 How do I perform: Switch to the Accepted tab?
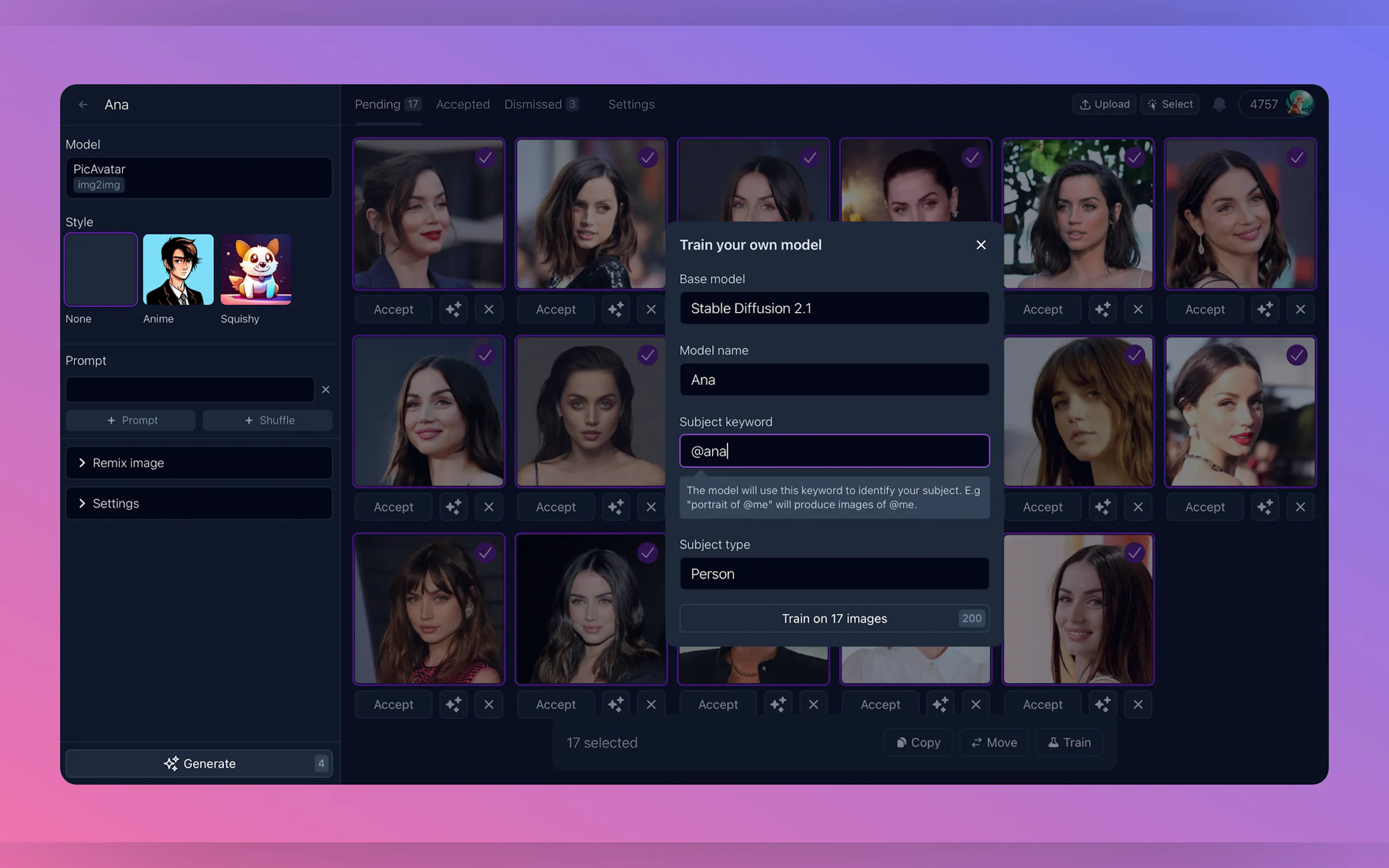(462, 104)
